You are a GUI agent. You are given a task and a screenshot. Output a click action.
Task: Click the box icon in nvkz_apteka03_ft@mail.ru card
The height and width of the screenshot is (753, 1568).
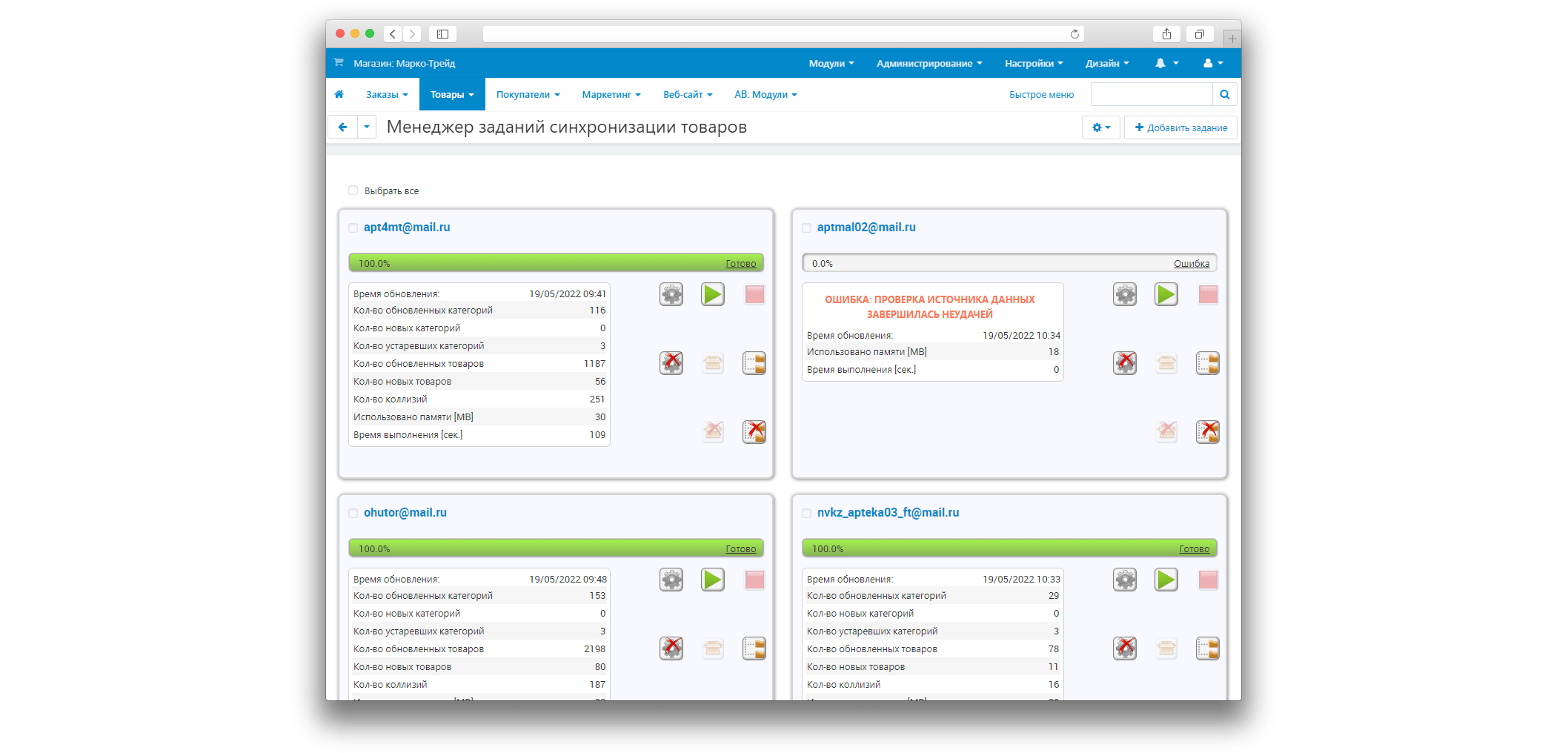click(x=1166, y=648)
